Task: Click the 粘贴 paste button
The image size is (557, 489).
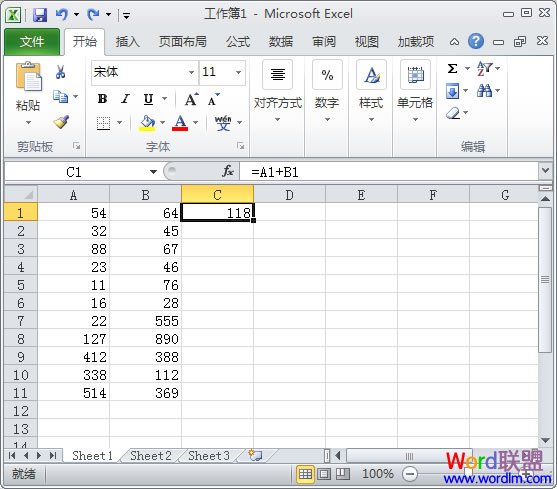Action: [x=28, y=93]
